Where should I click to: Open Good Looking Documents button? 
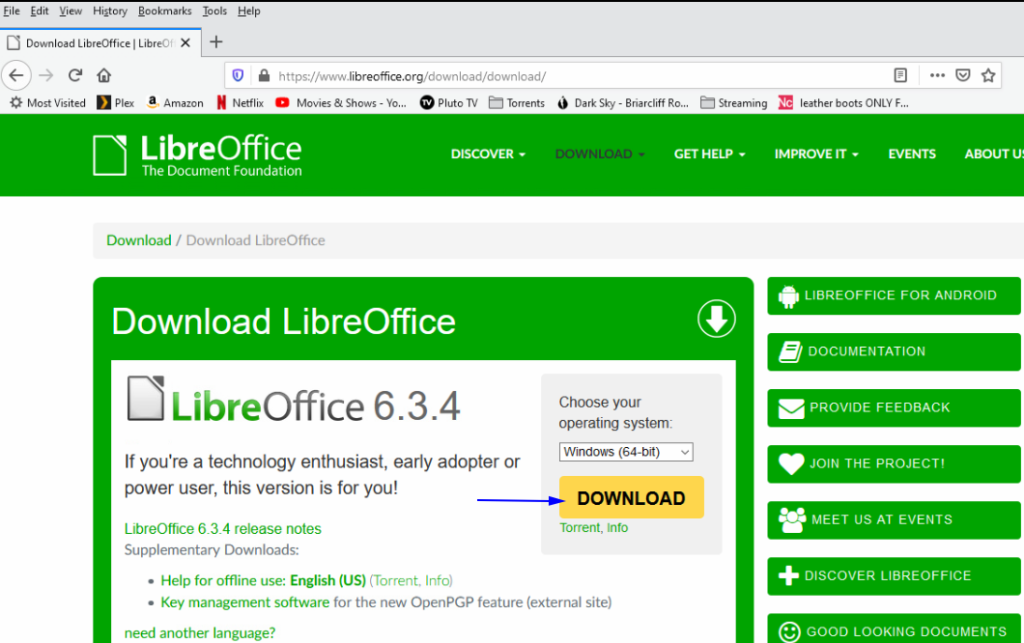point(894,629)
